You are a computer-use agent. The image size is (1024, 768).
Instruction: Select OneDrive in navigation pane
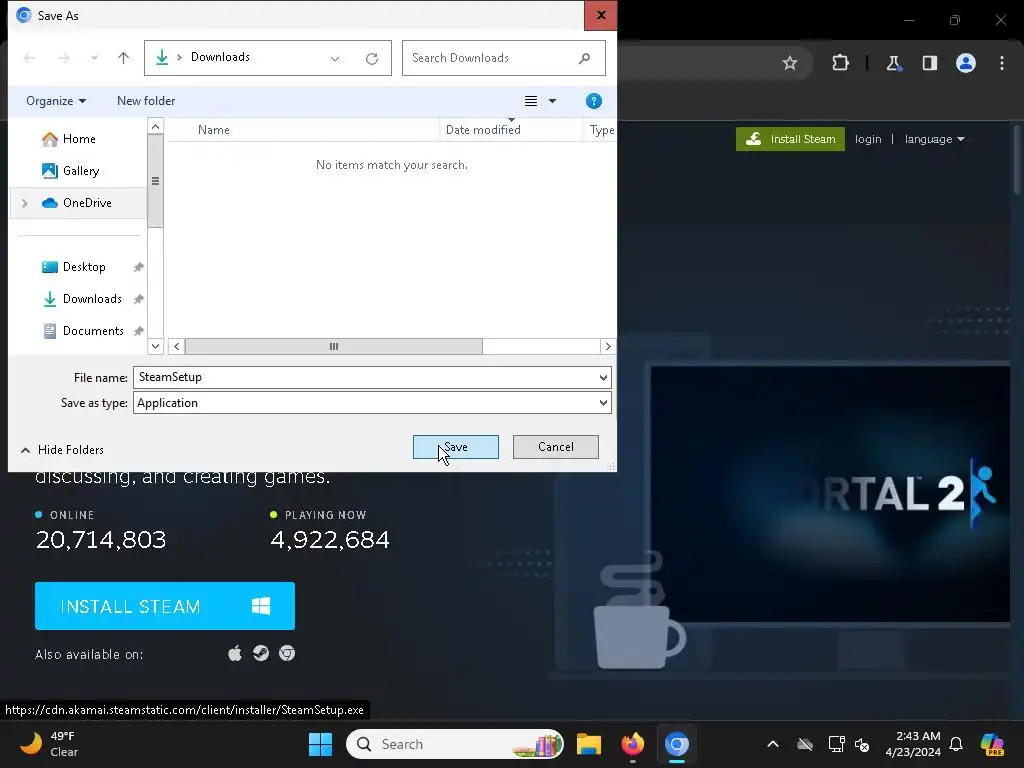tap(87, 203)
